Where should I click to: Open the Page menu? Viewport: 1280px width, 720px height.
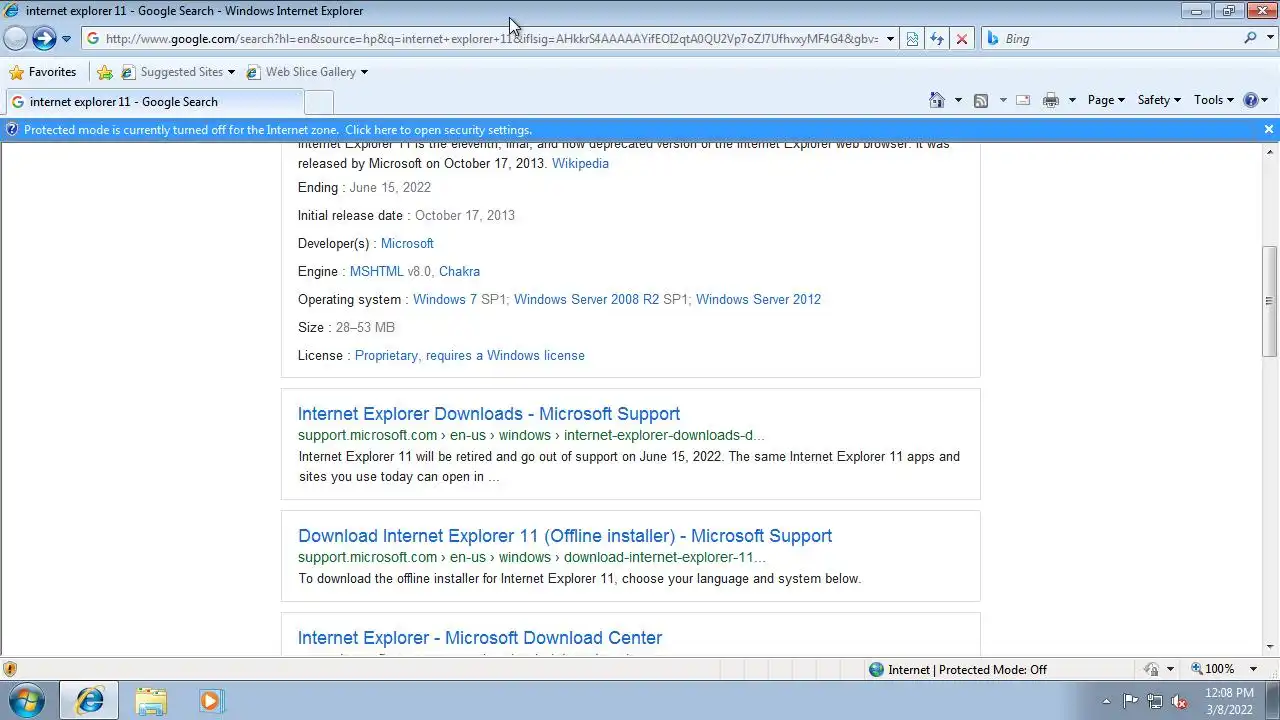point(1106,100)
